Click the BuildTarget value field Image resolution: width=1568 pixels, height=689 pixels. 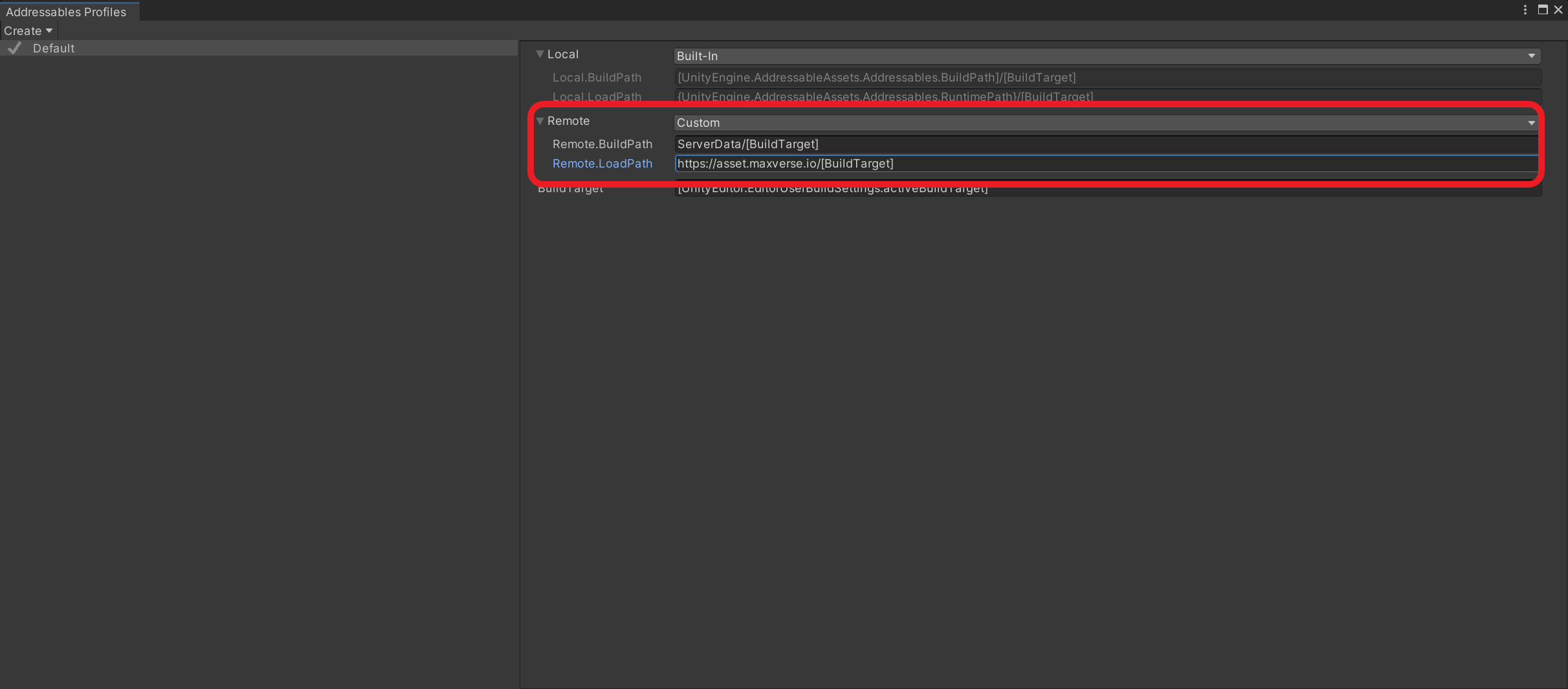tap(1107, 189)
